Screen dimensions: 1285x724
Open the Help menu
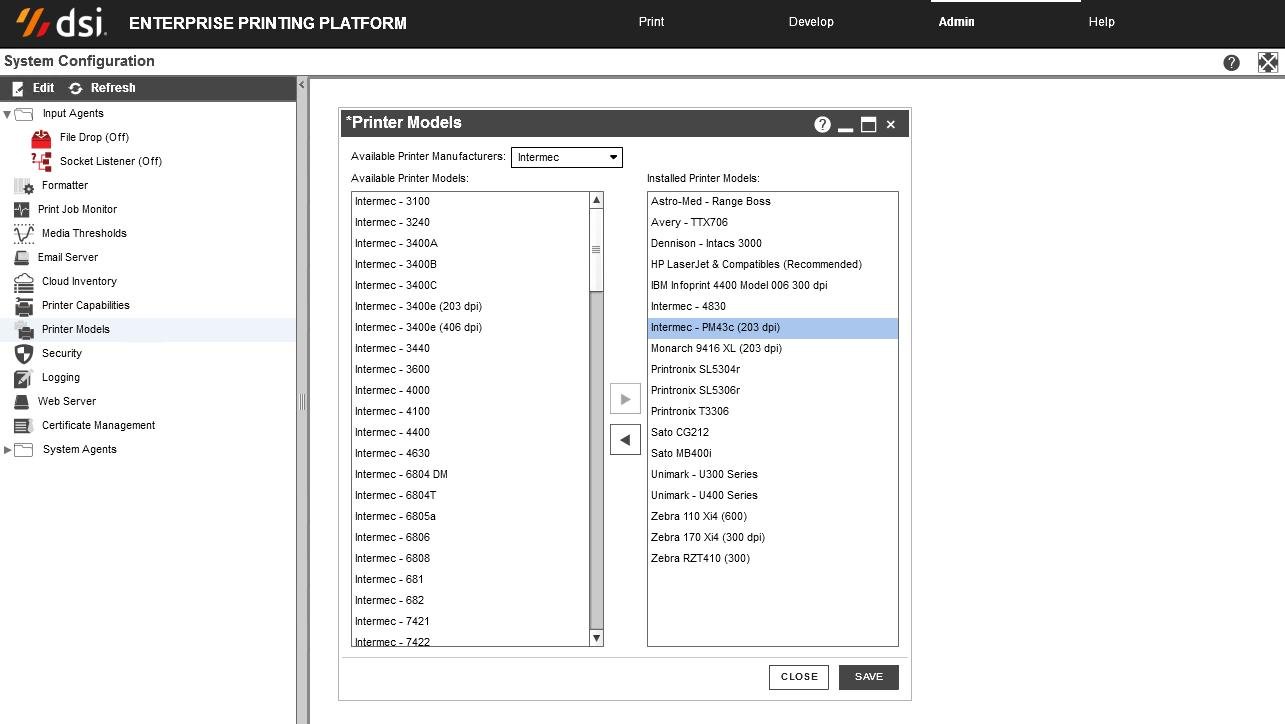pyautogui.click(x=1101, y=22)
